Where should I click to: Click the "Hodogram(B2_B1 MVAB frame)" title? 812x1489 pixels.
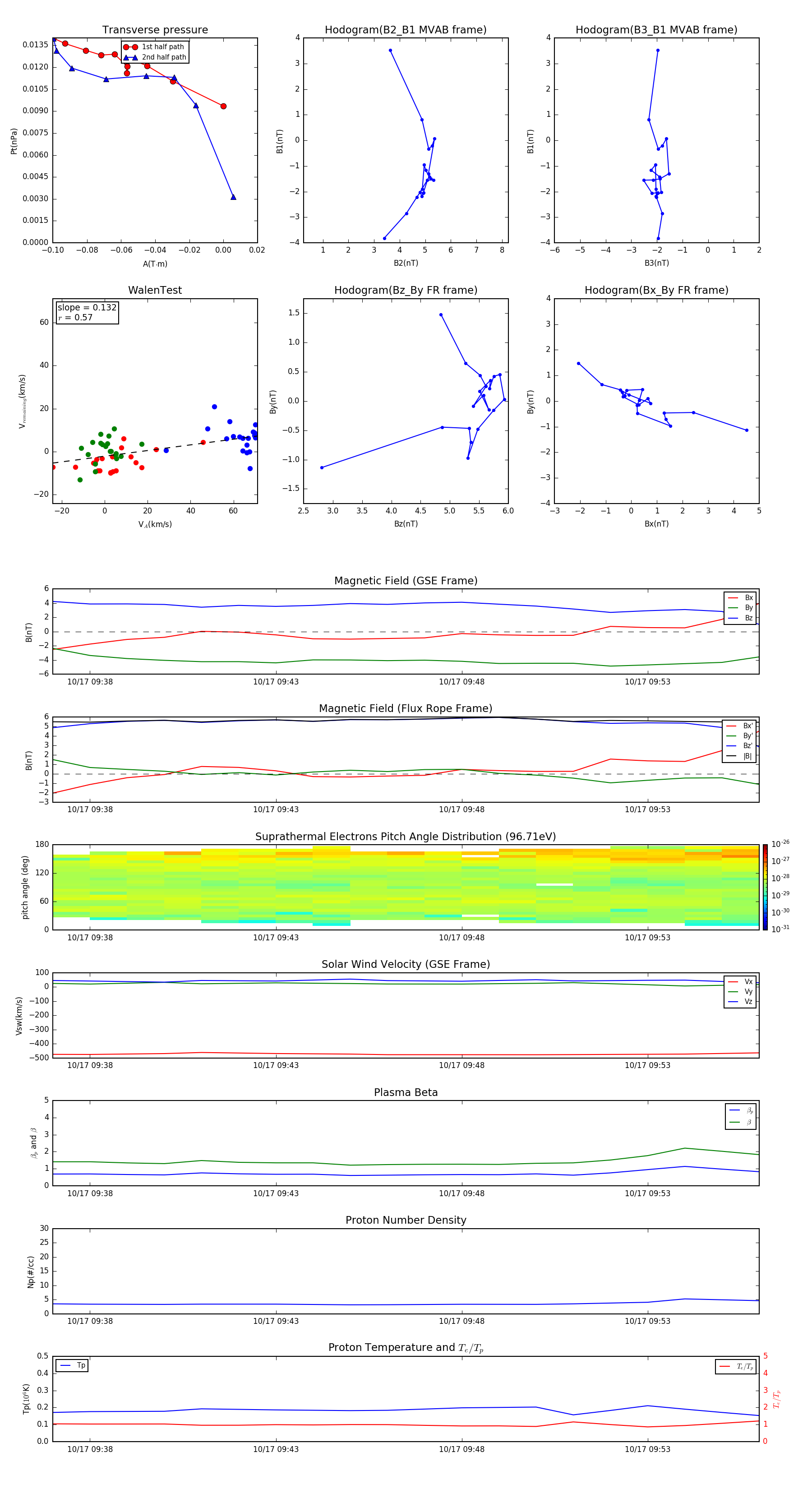point(406,30)
